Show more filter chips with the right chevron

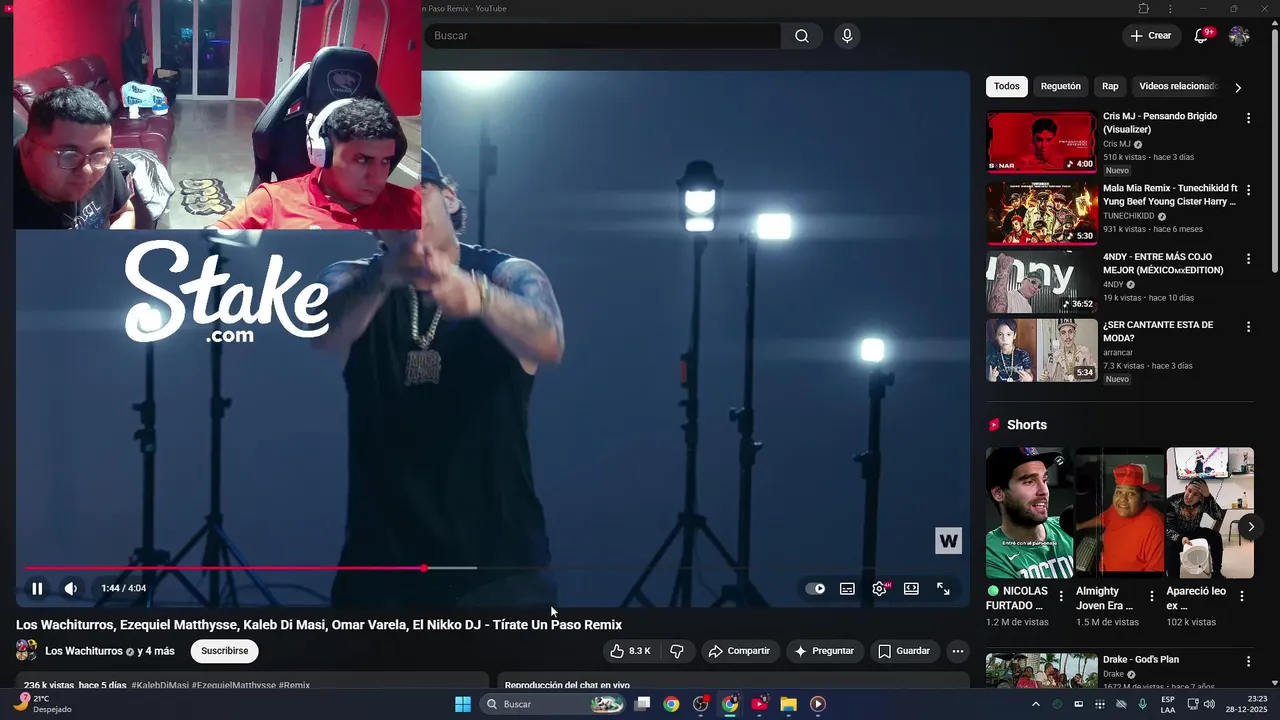(1238, 88)
